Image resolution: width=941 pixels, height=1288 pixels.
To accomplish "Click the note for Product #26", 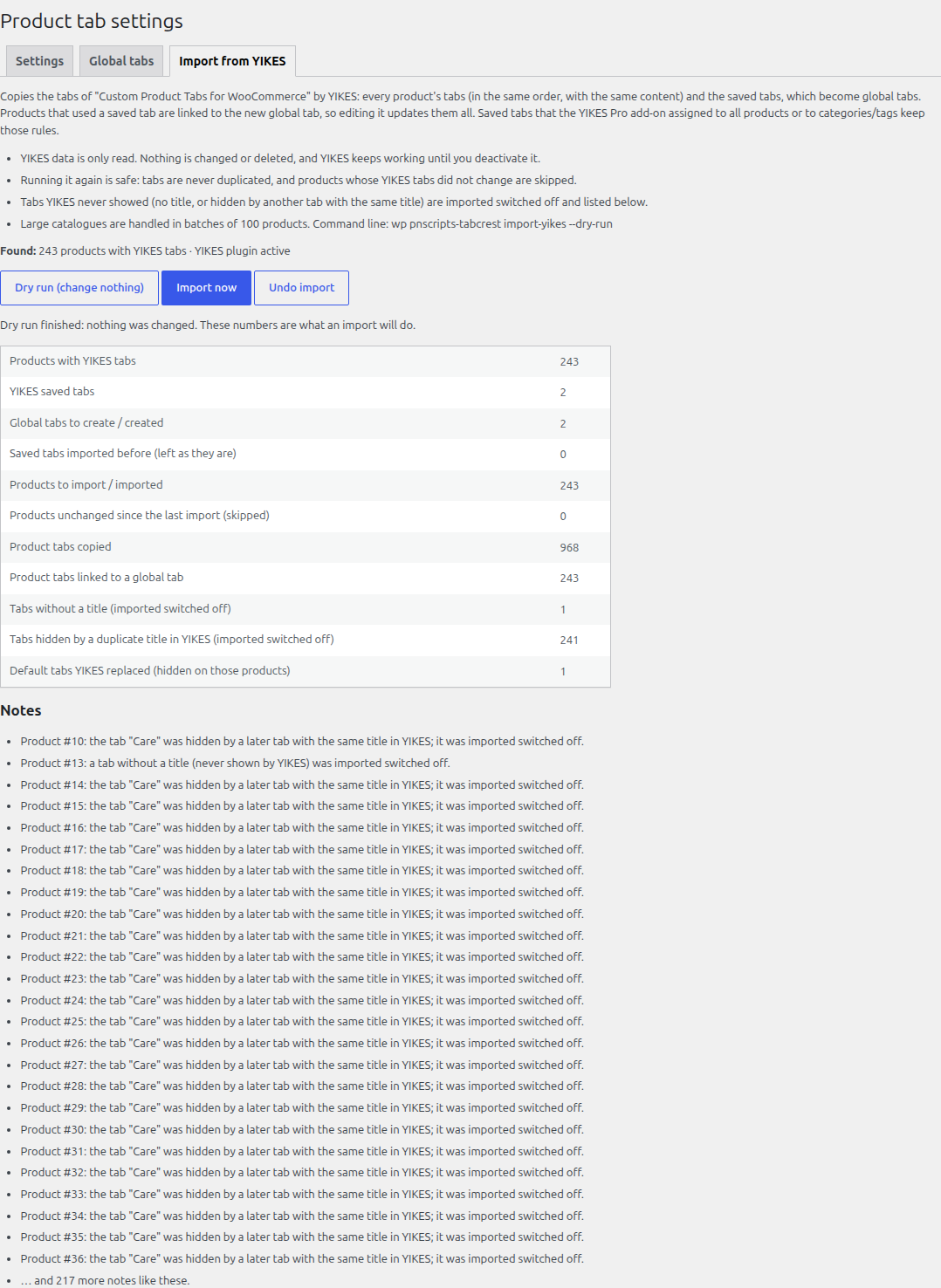I will coord(302,1044).
